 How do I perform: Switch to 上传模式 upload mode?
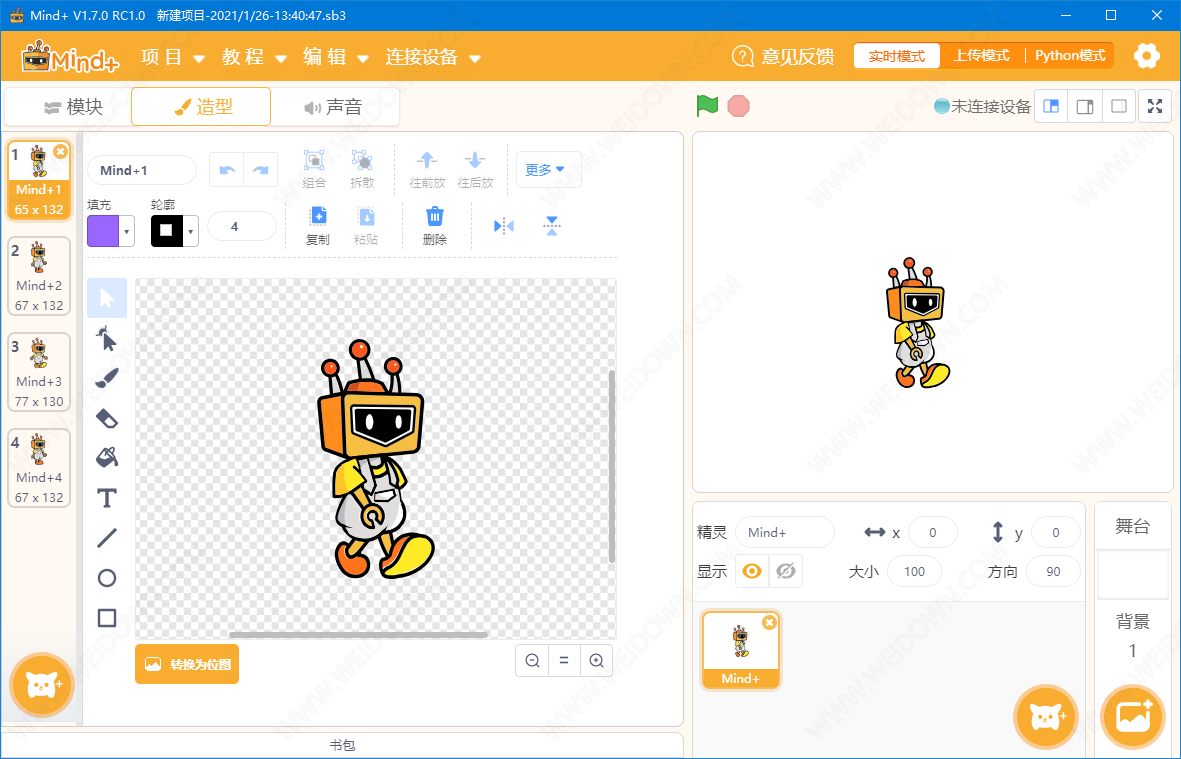(x=981, y=56)
